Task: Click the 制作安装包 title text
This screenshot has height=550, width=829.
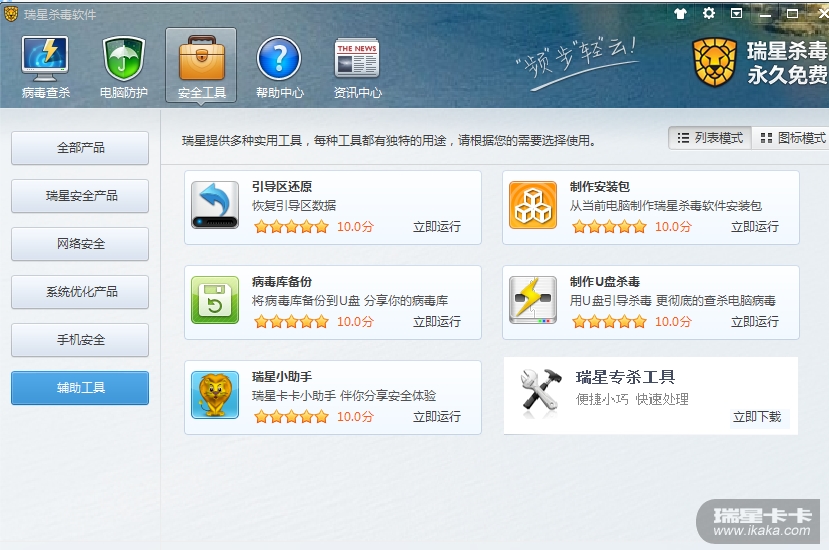Action: 600,187
